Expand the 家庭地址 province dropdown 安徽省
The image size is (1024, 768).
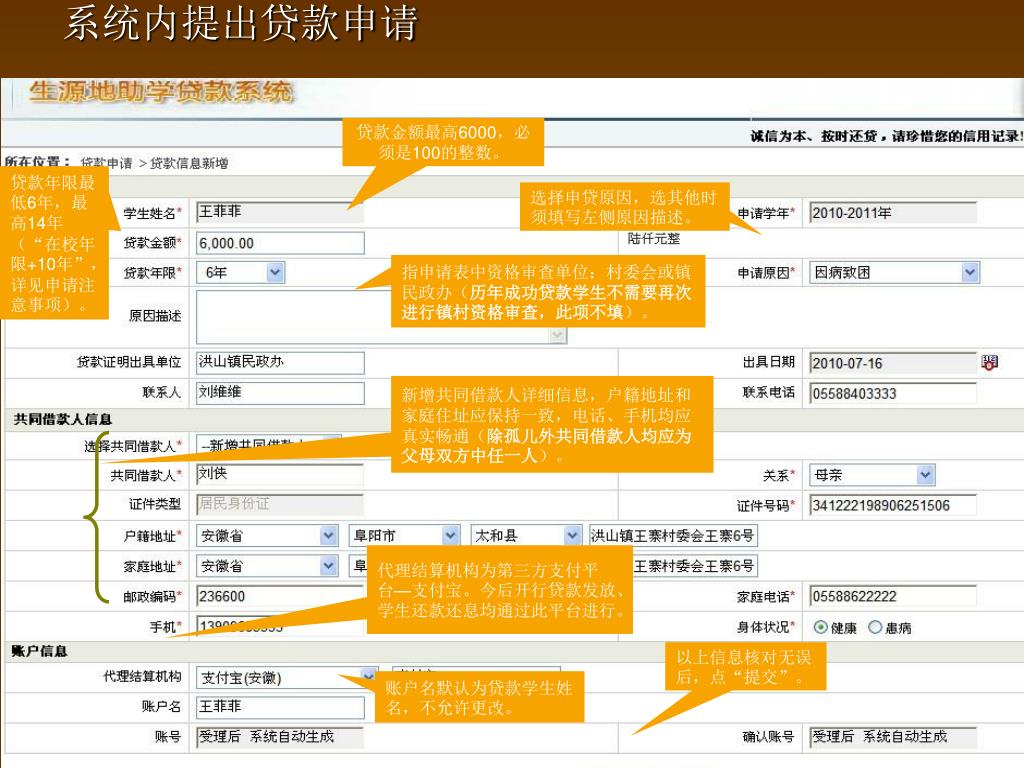328,566
